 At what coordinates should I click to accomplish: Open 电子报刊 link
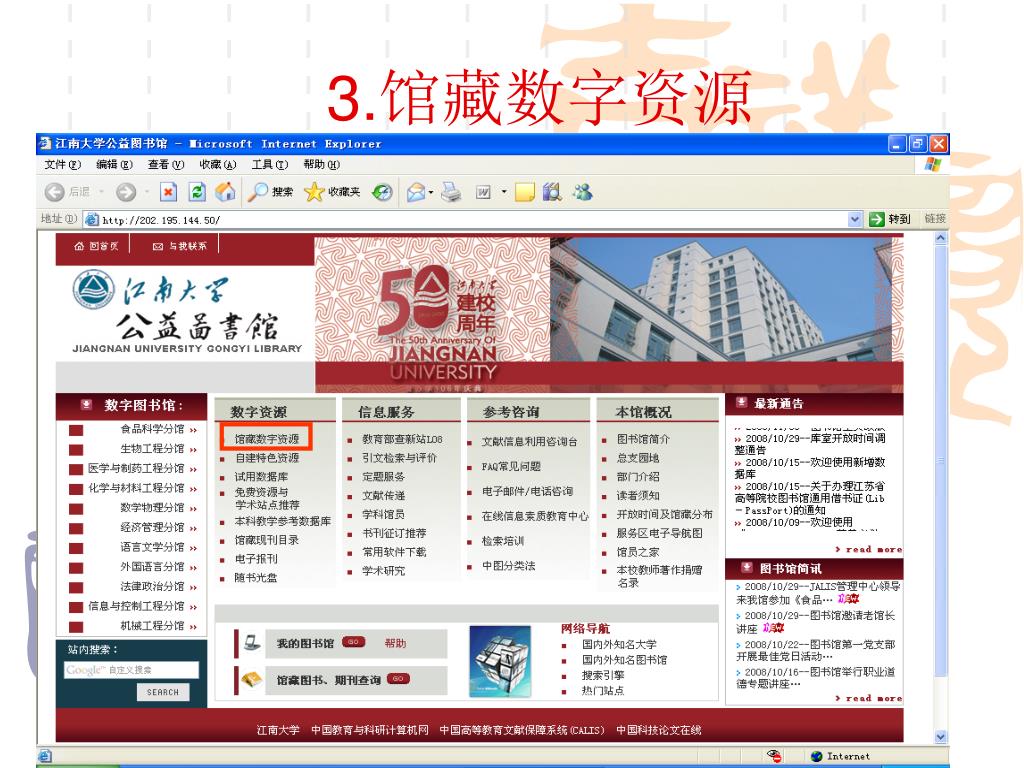click(x=256, y=559)
